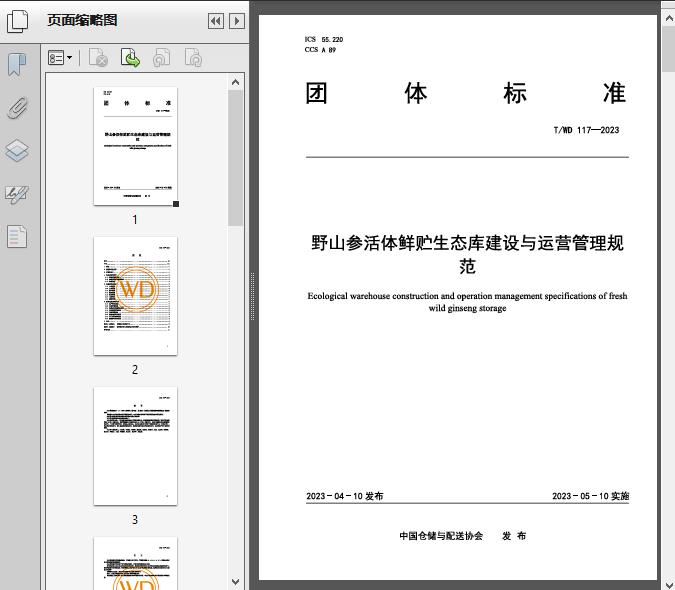This screenshot has width=675, height=590.
Task: Open the Signatures panel
Action: pyautogui.click(x=17, y=194)
